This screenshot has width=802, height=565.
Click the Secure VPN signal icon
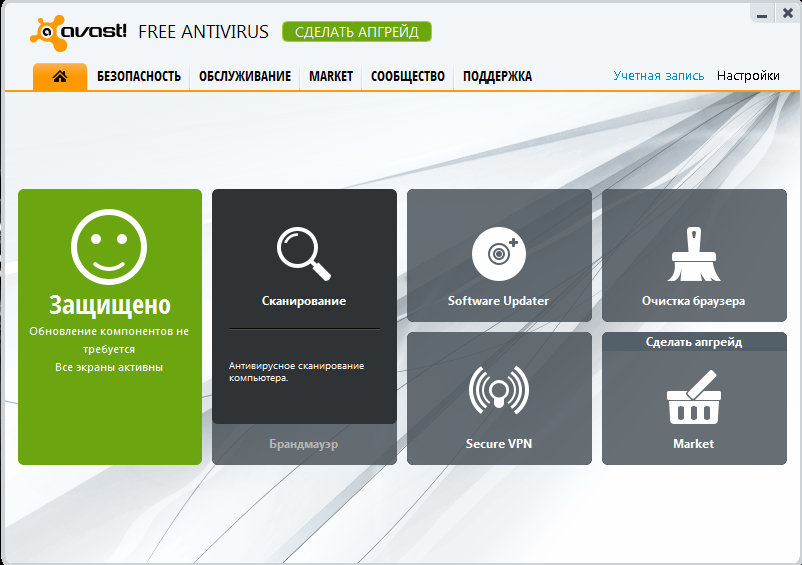tap(499, 390)
